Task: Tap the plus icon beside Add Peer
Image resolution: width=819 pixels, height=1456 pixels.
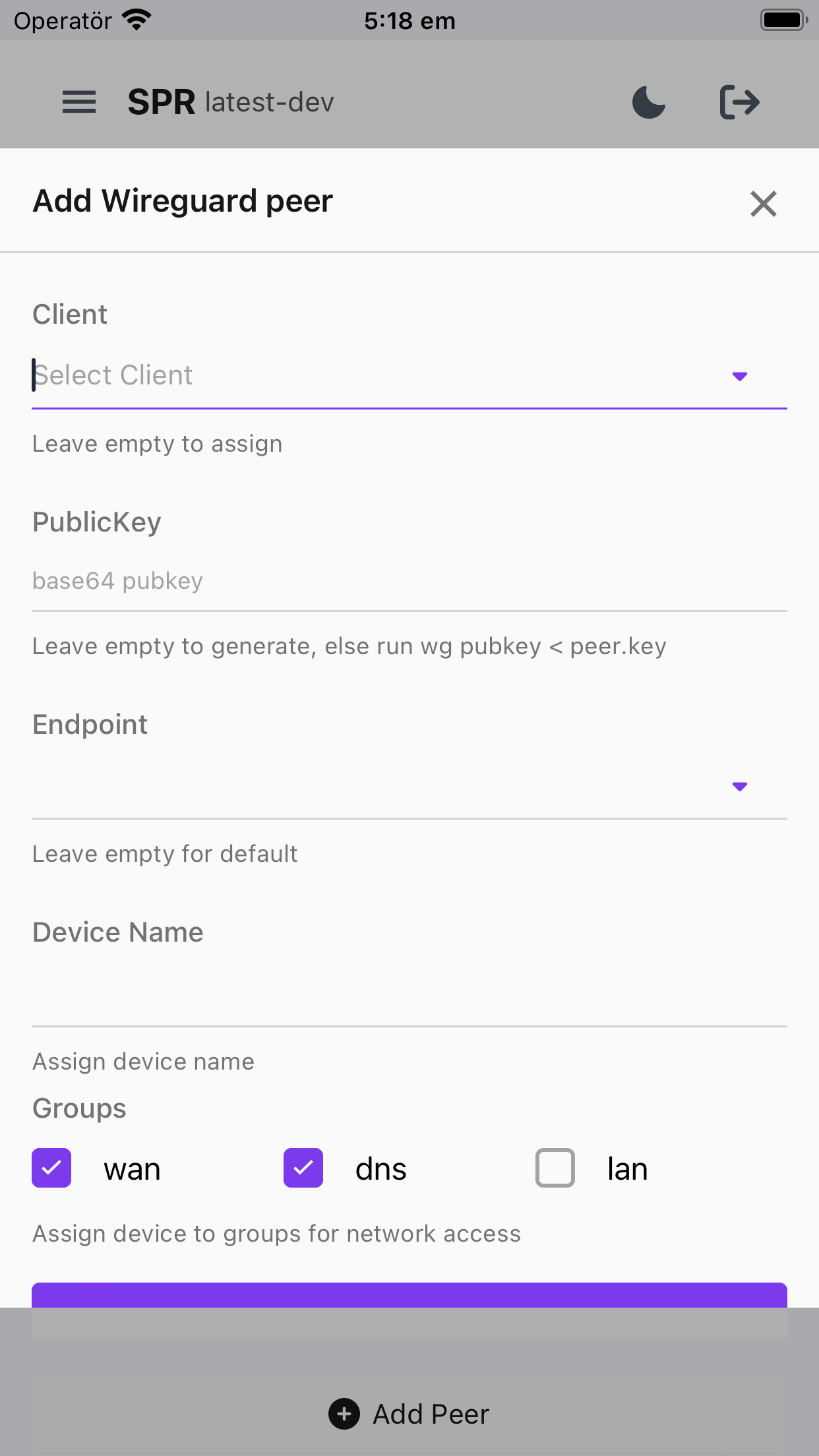Action: pos(344,1414)
